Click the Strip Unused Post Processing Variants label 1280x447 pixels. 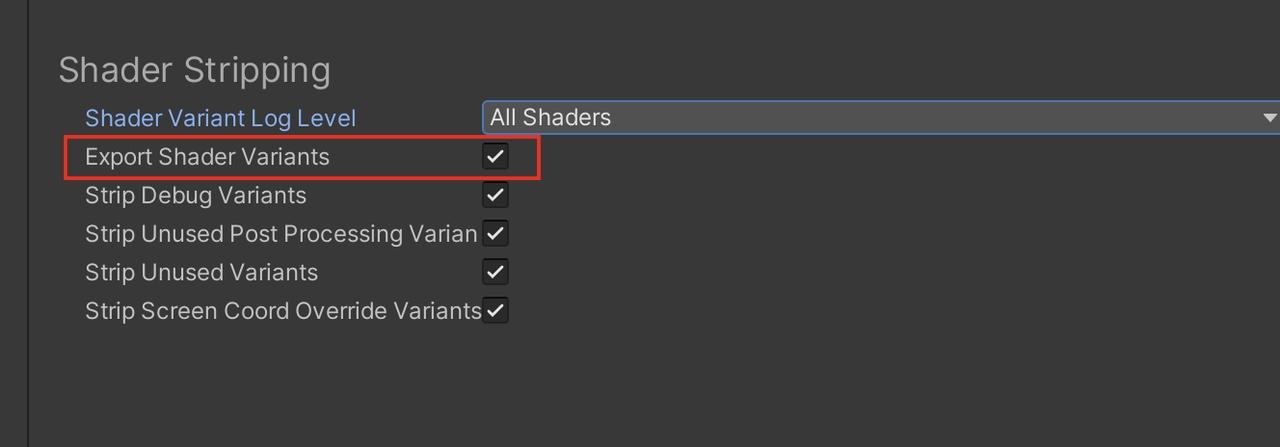point(281,234)
